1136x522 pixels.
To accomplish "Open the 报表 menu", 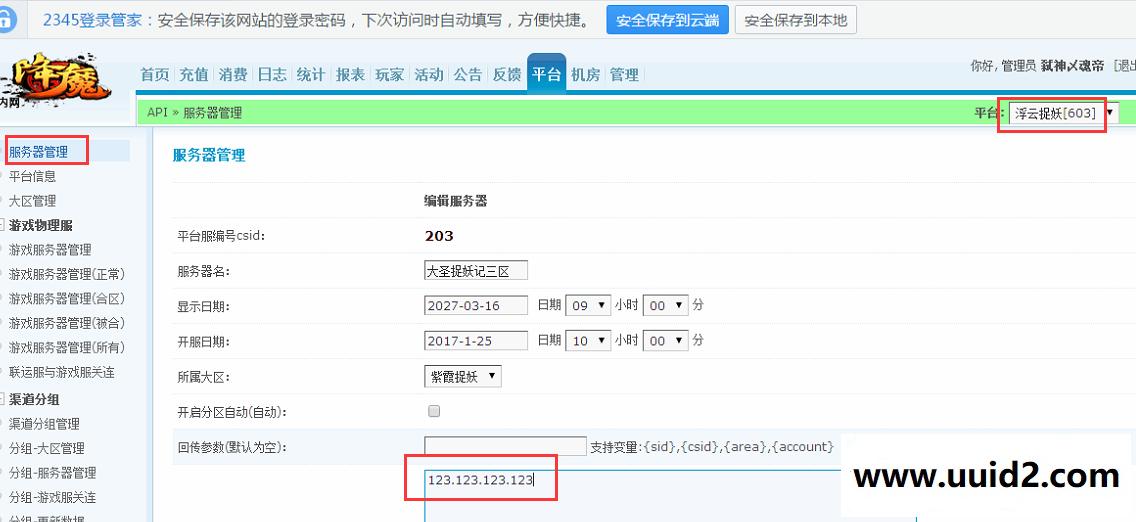I will pyautogui.click(x=350, y=75).
